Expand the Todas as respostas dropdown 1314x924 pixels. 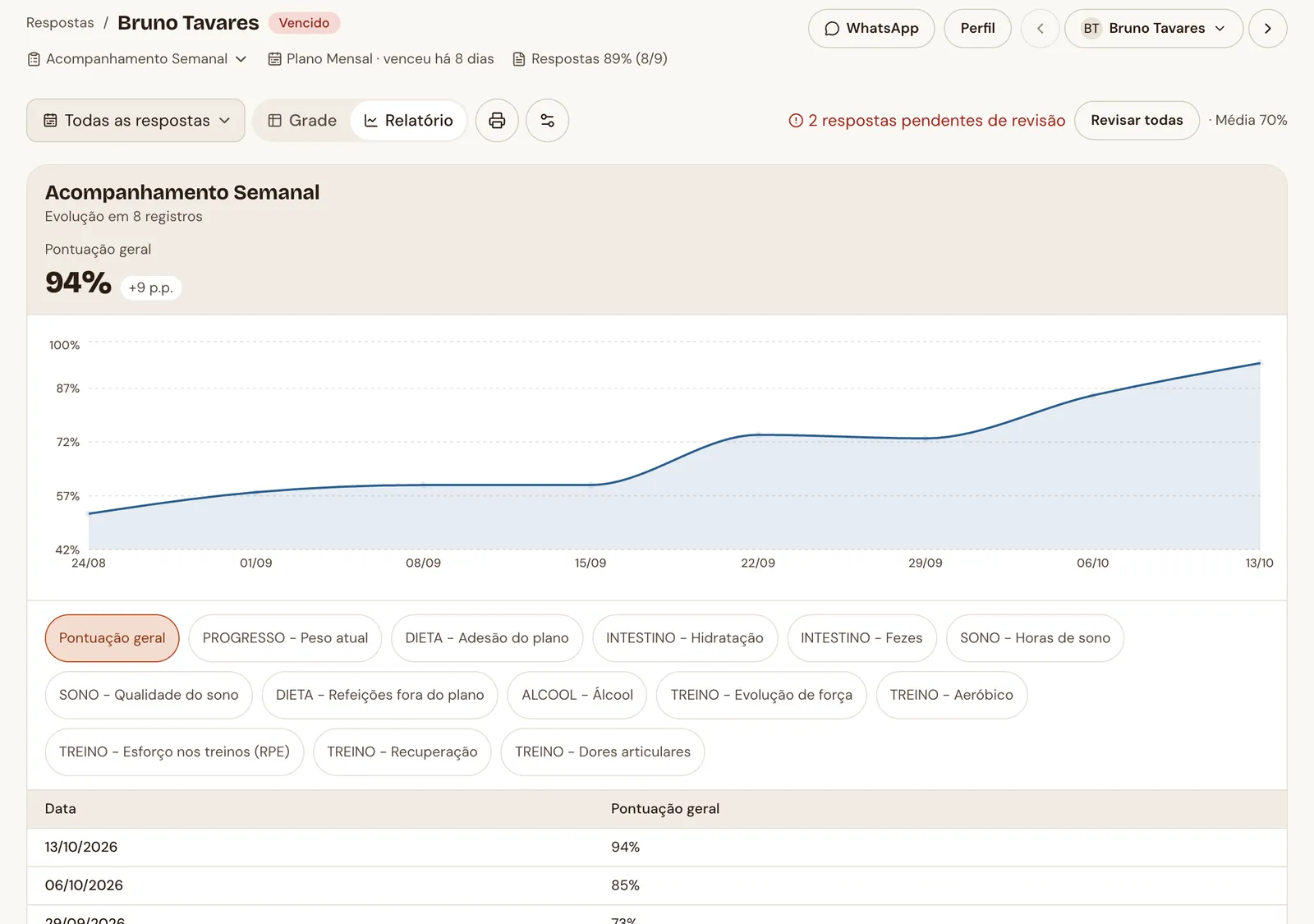tap(136, 121)
